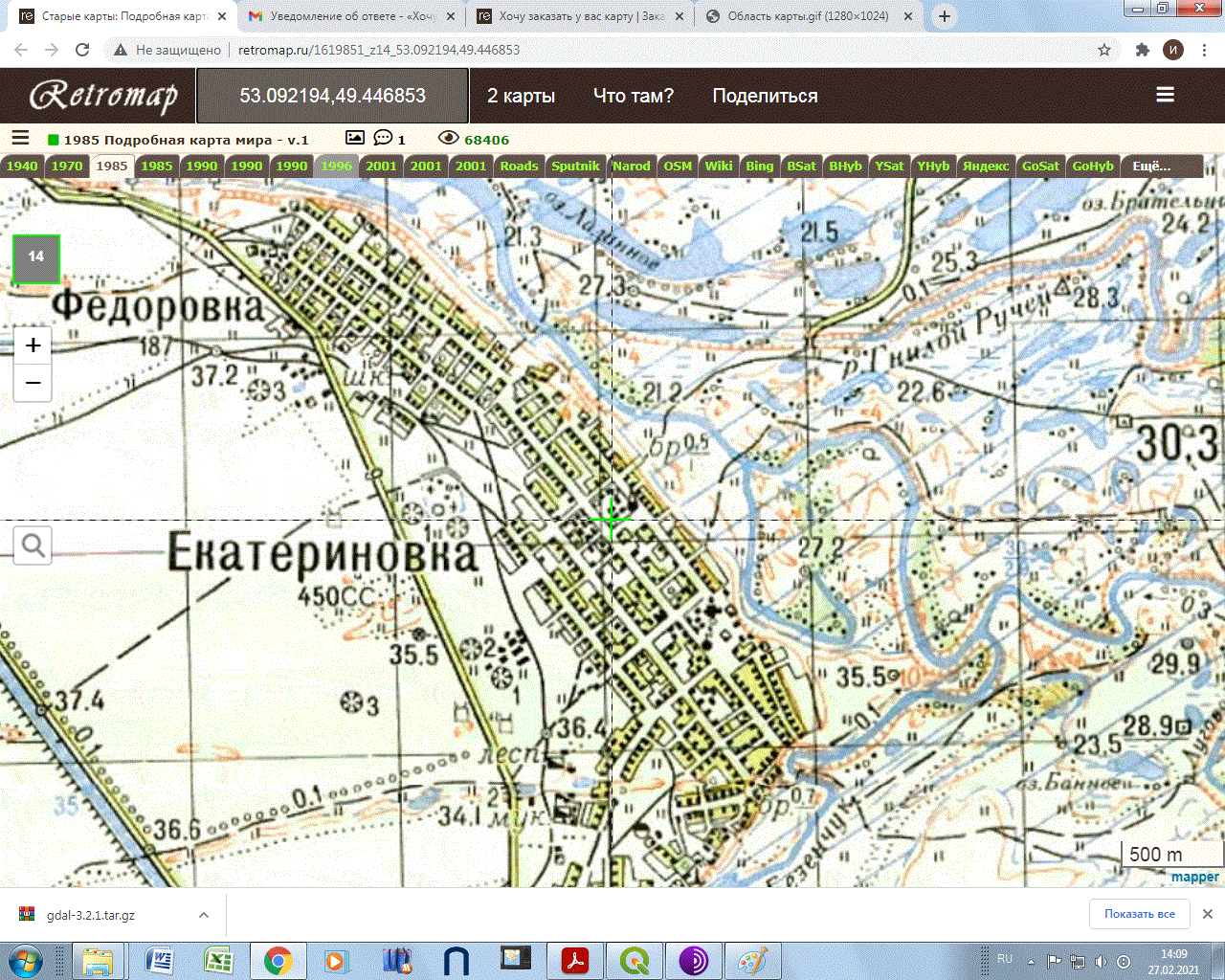Click the map search magnifier icon

pyautogui.click(x=33, y=546)
